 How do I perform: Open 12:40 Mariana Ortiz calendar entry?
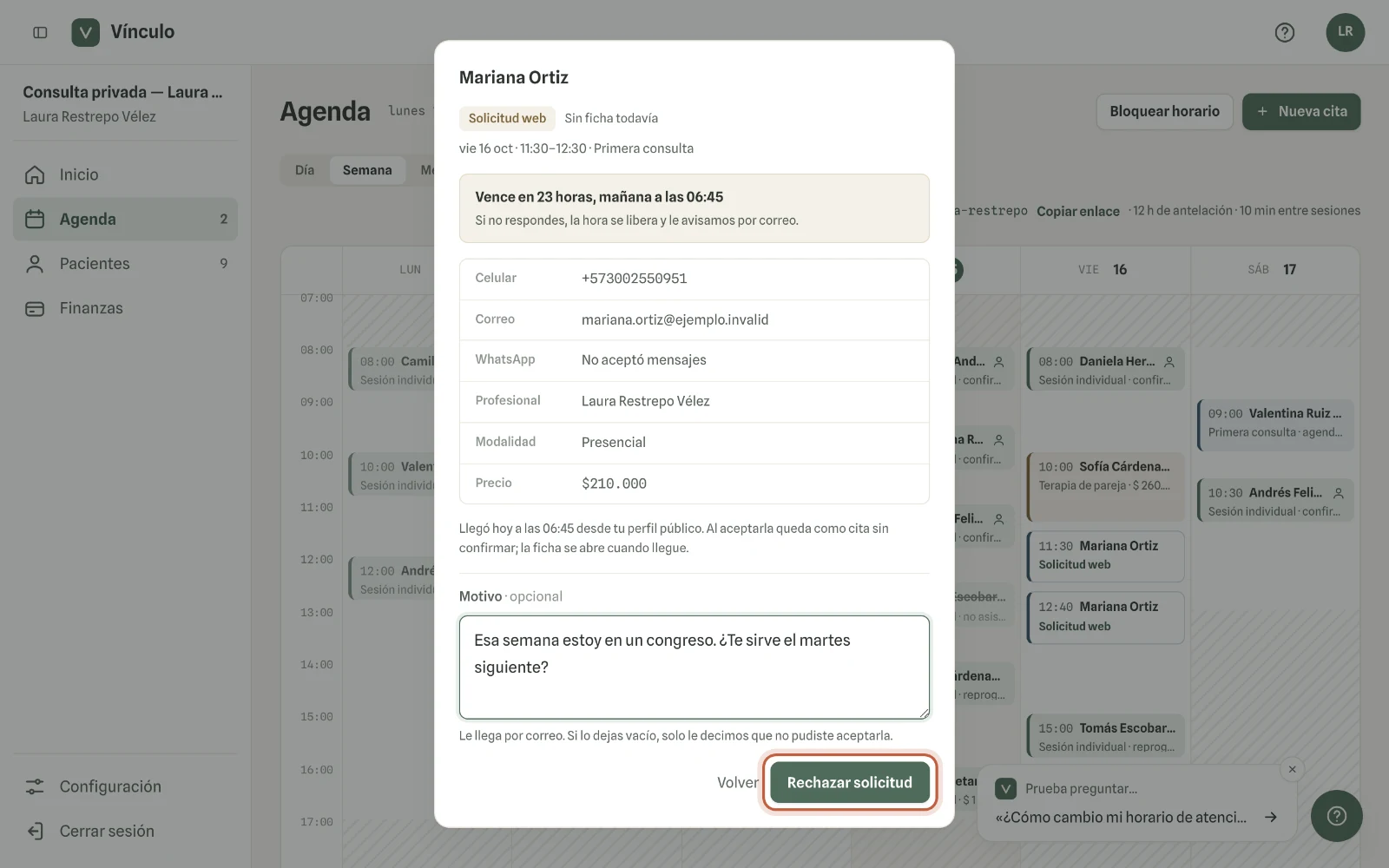point(1105,616)
